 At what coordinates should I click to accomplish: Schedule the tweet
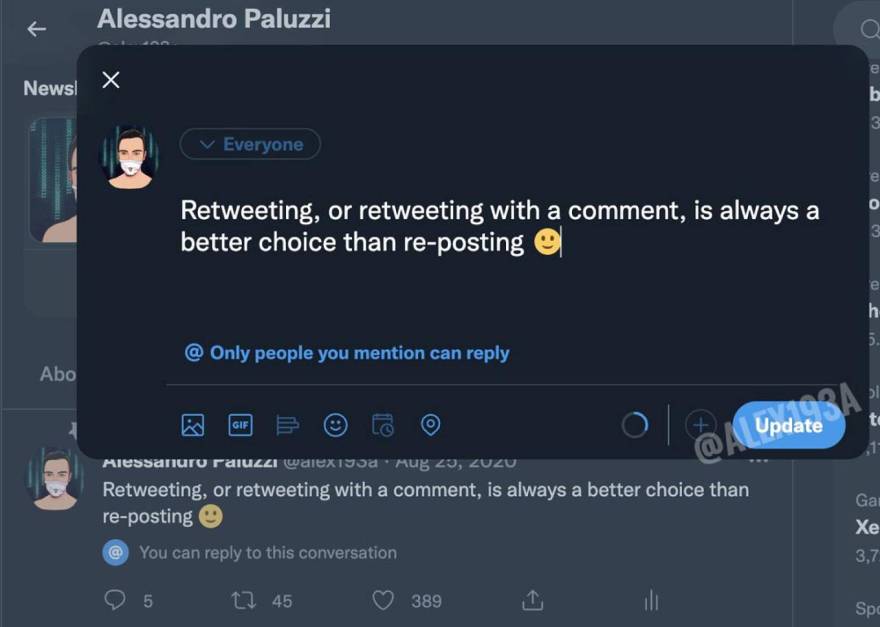coord(383,425)
